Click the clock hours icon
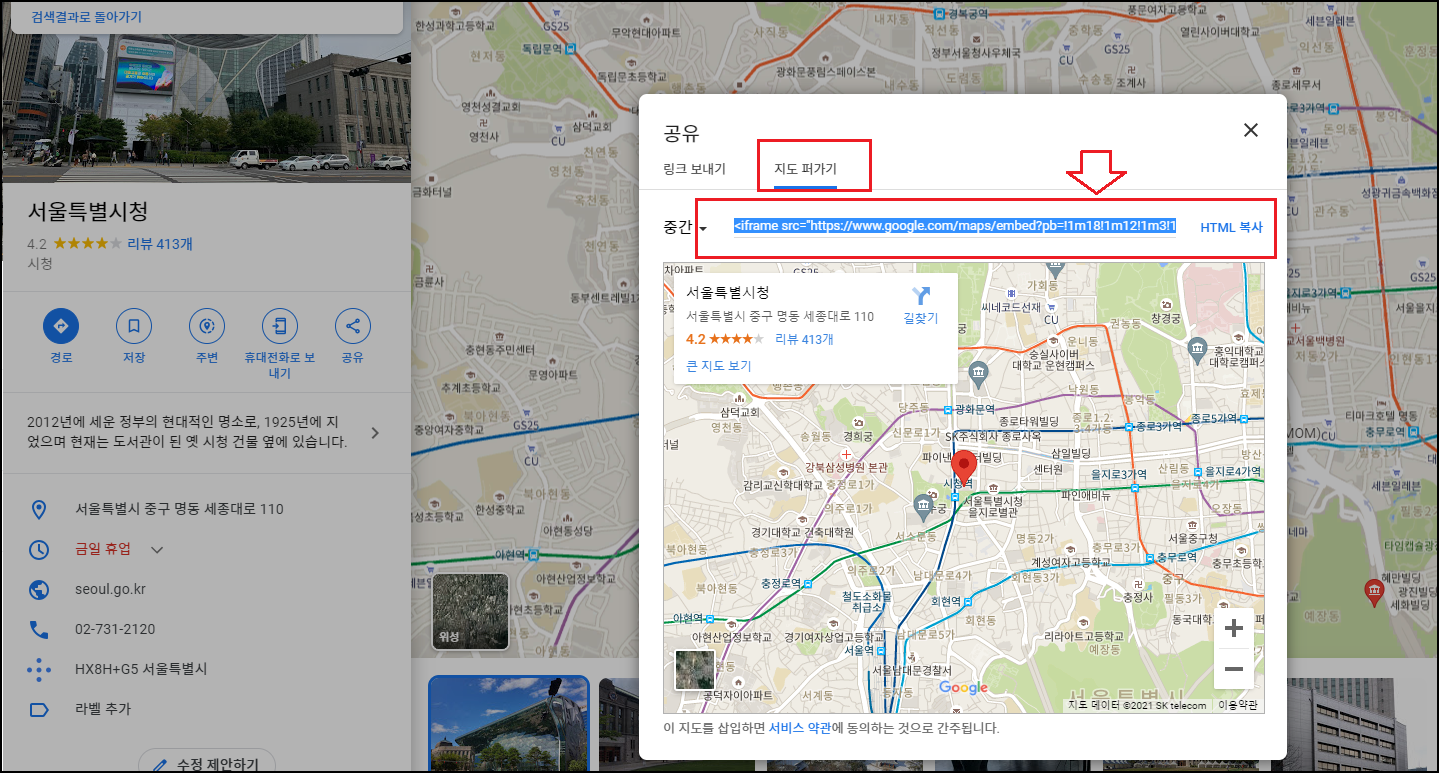The height and width of the screenshot is (773, 1439). [39, 549]
